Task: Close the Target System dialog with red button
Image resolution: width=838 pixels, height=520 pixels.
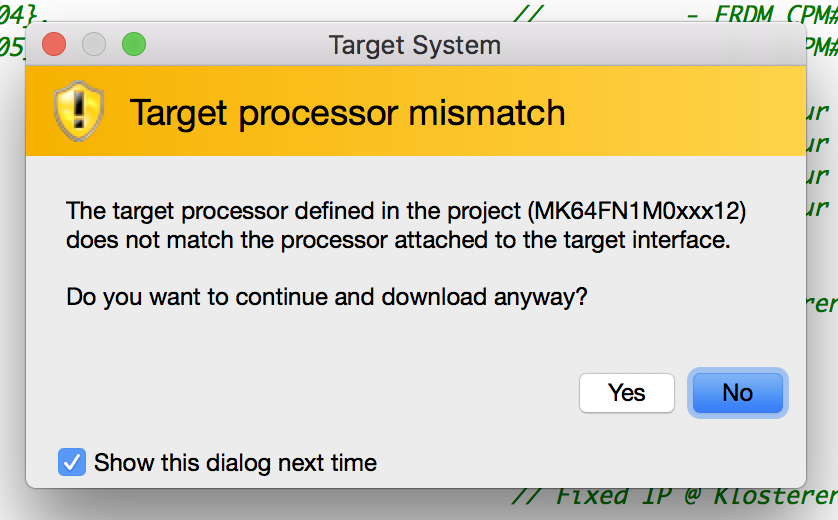Action: 54,44
